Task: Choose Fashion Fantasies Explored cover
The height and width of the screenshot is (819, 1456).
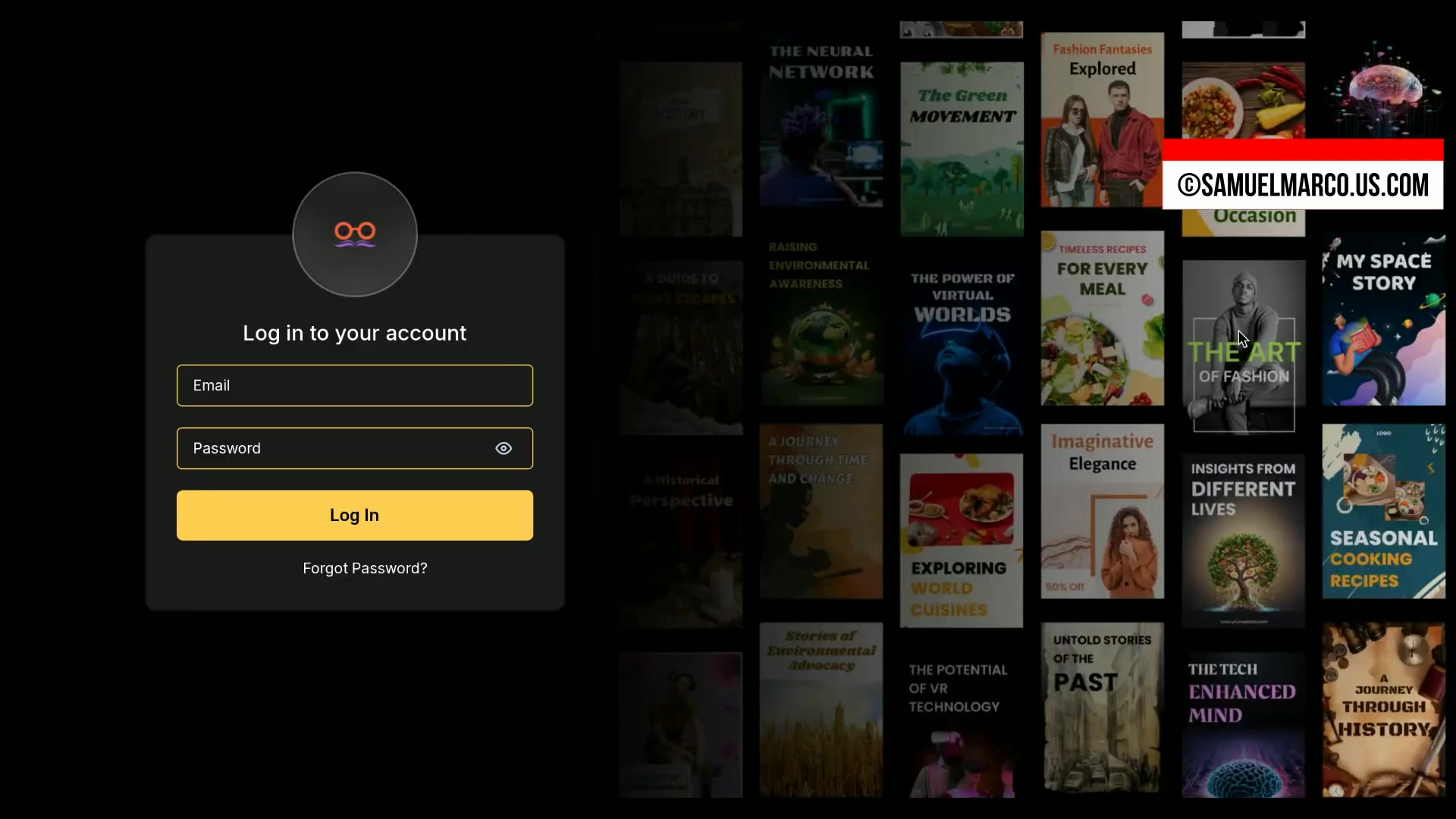Action: pyautogui.click(x=1103, y=119)
